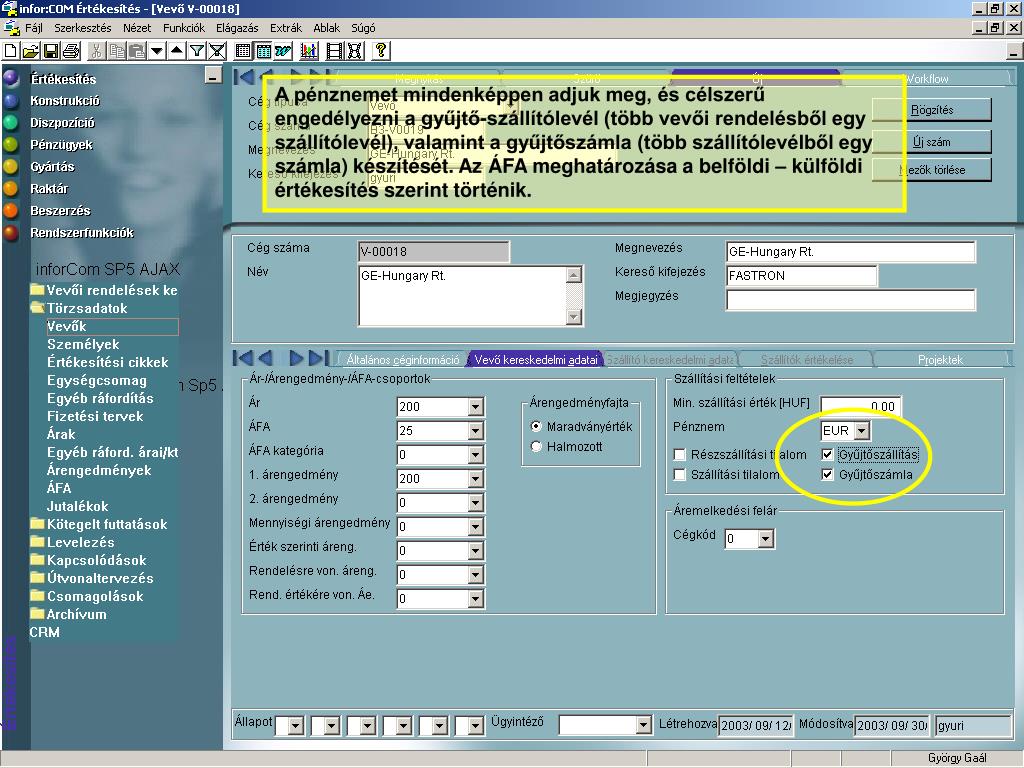Open the ÁFA kategória dropdown
1024x768 pixels.
(x=475, y=455)
